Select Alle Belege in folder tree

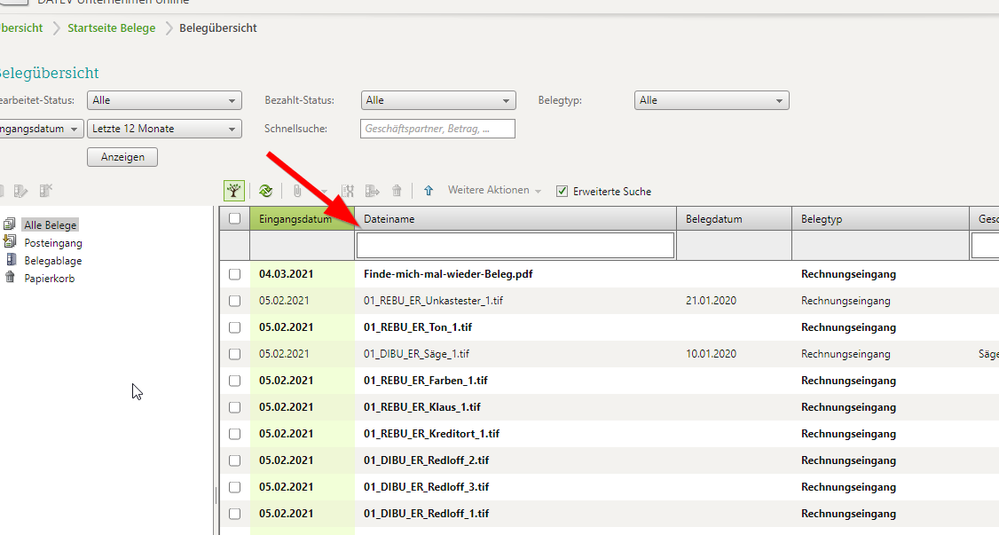[50, 226]
